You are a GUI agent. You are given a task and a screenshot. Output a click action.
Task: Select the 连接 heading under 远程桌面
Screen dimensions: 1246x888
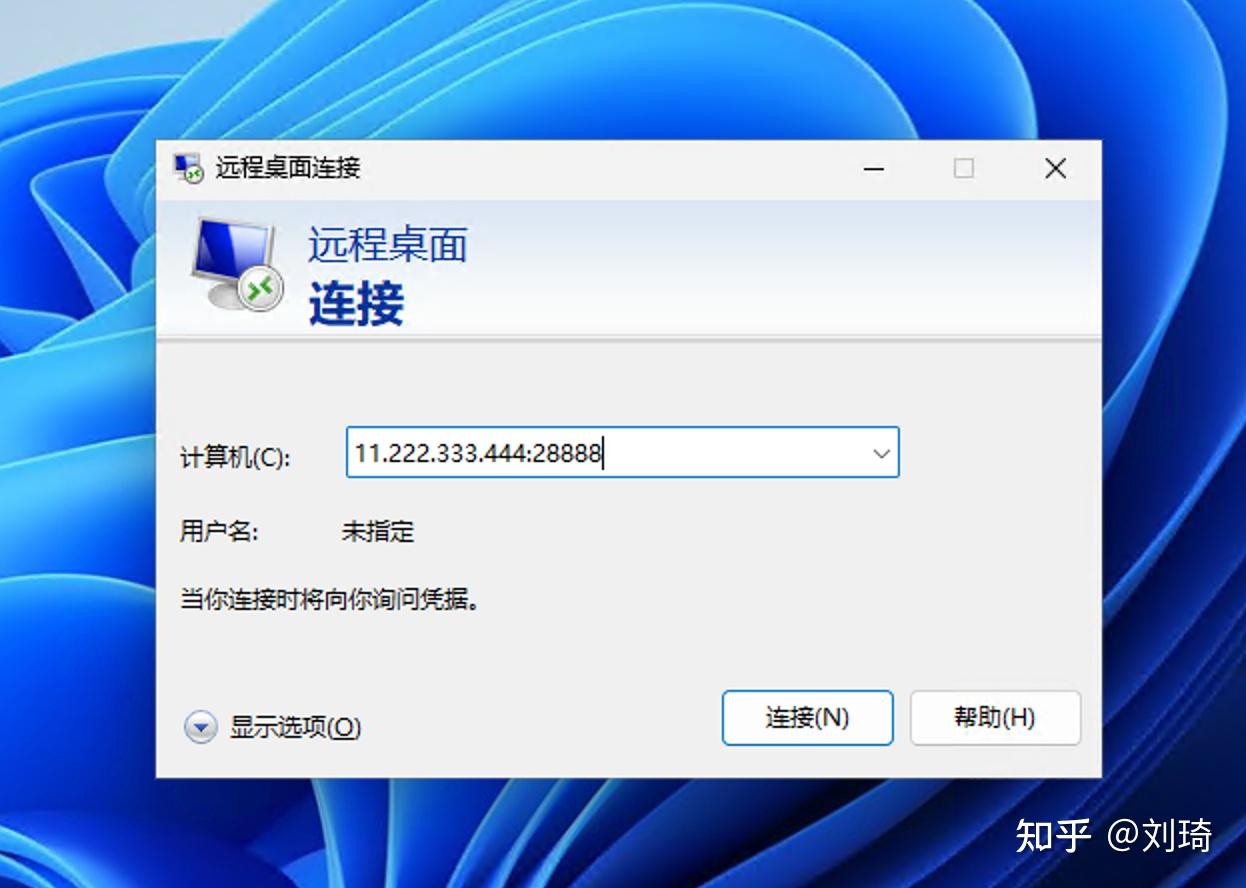(x=358, y=305)
